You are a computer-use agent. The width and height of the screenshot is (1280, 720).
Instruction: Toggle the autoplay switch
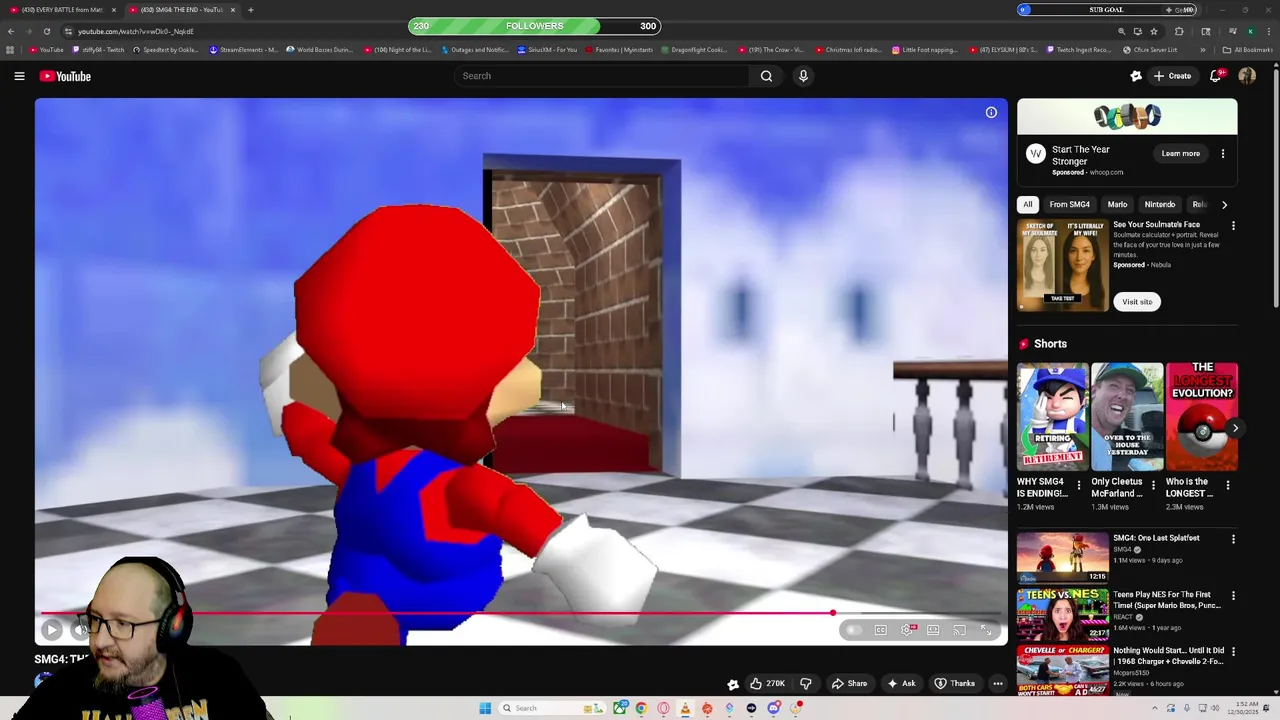853,630
